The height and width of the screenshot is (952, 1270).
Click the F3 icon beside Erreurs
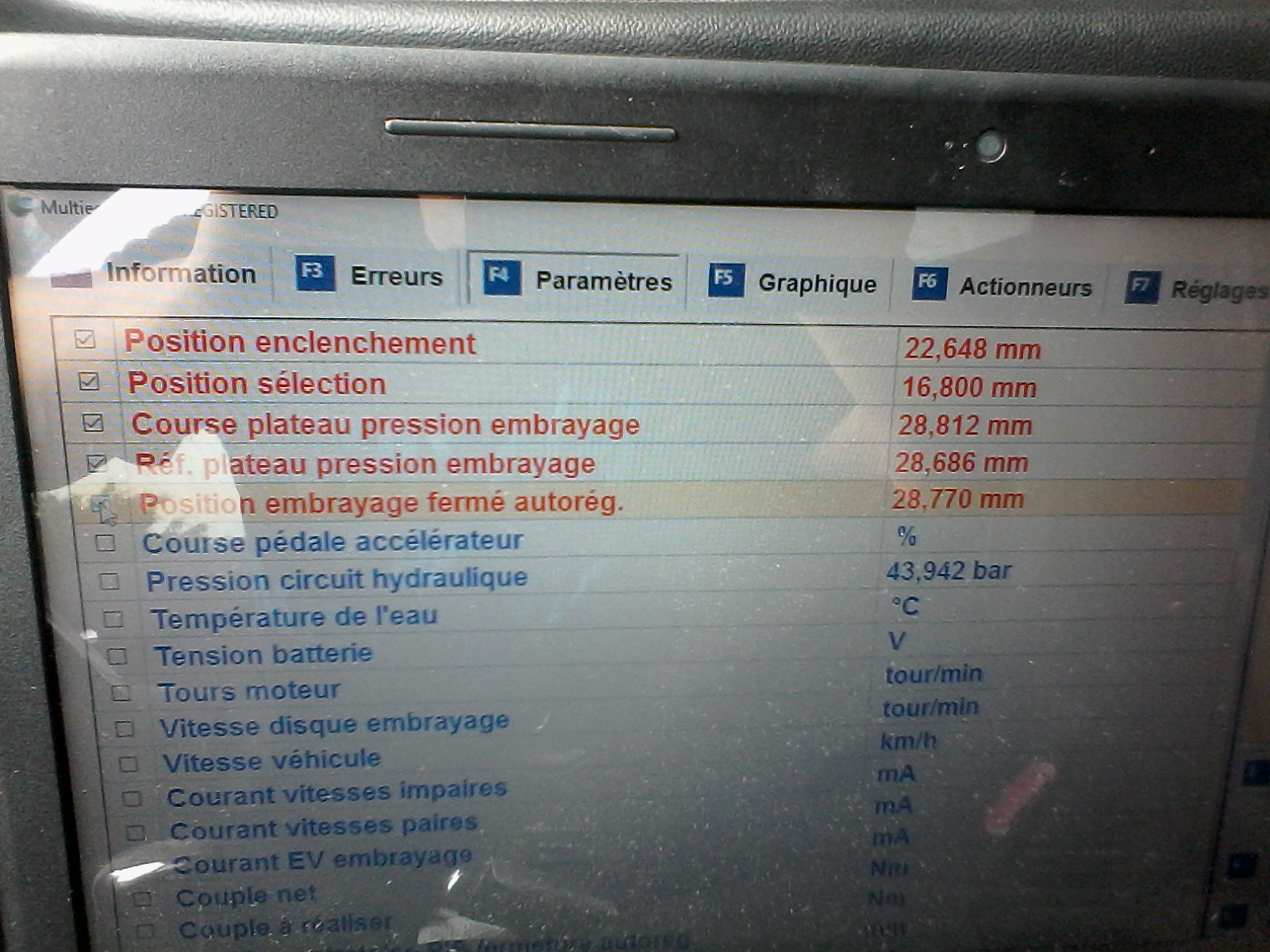(314, 272)
